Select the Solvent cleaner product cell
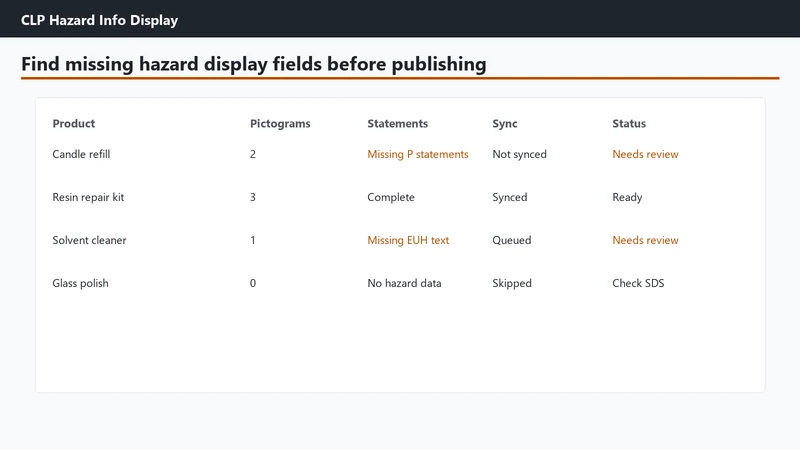The image size is (800, 450). click(89, 240)
